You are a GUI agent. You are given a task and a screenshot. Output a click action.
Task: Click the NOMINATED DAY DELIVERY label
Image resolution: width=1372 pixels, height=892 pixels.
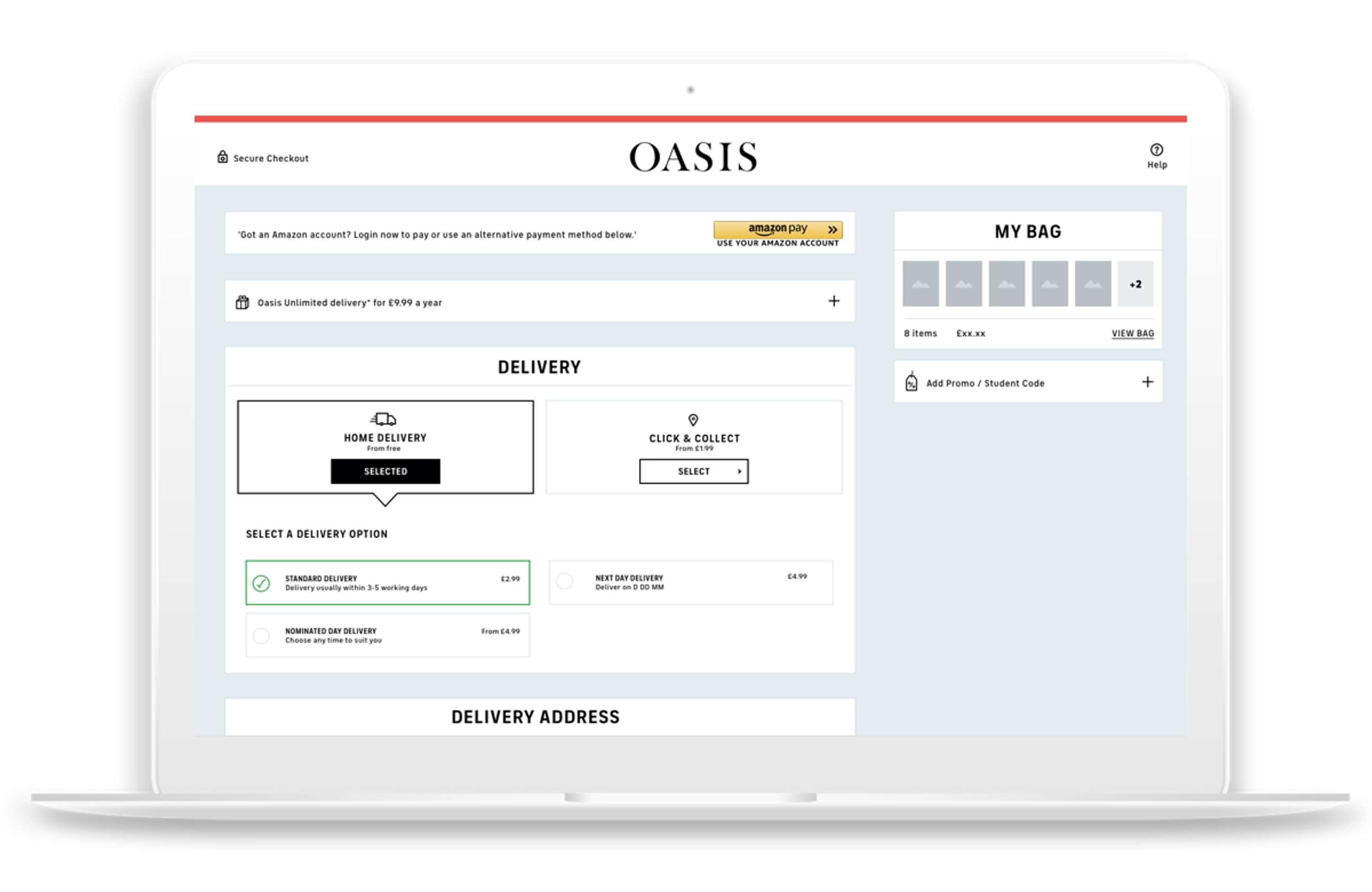tap(330, 631)
